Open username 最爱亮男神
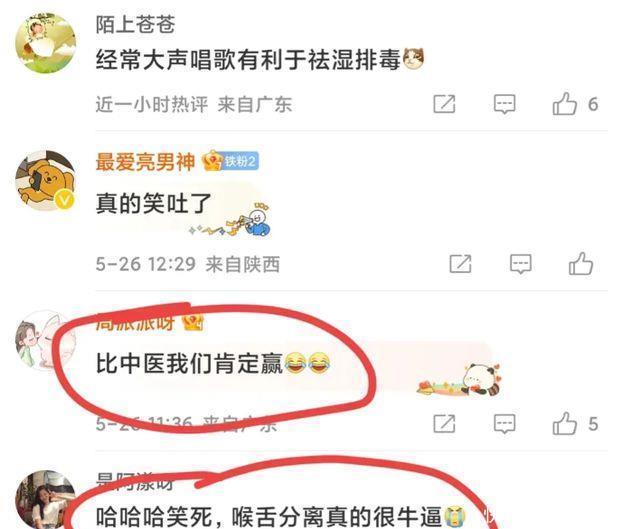Image resolution: width=640 pixels, height=529 pixels. point(145,162)
